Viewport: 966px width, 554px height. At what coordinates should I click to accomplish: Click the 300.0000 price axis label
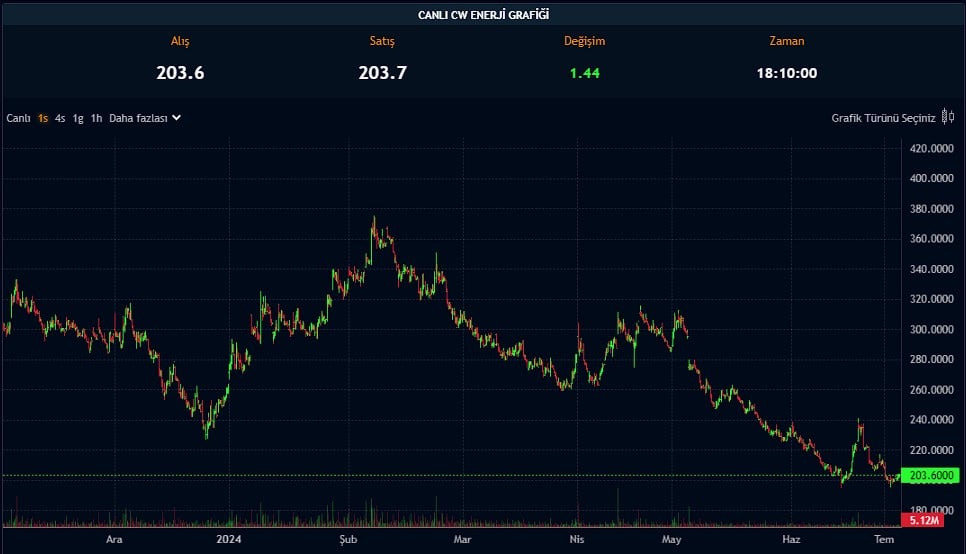click(x=930, y=329)
